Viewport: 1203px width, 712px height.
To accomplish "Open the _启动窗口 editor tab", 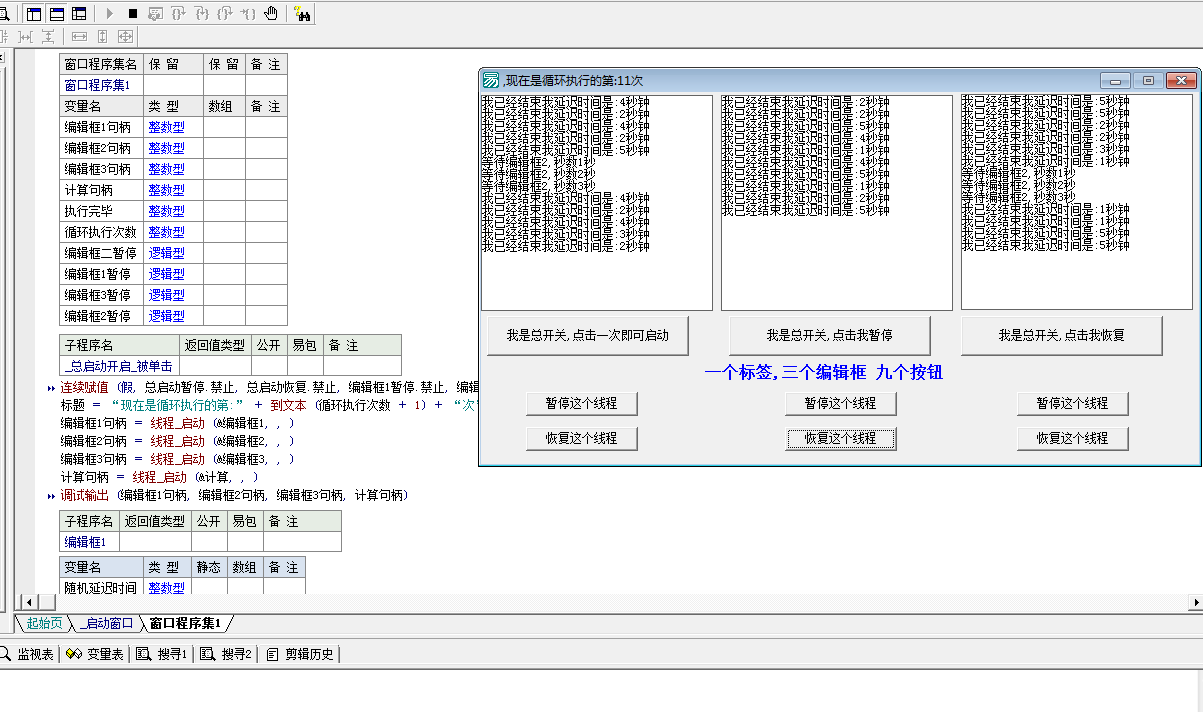I will tap(105, 623).
